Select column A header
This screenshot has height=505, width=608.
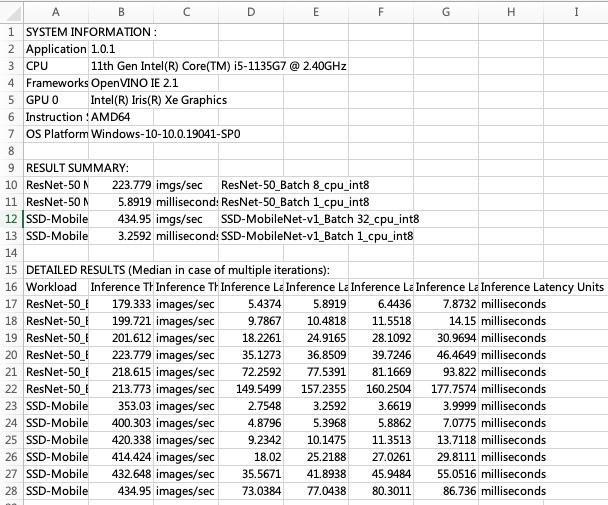56,12
